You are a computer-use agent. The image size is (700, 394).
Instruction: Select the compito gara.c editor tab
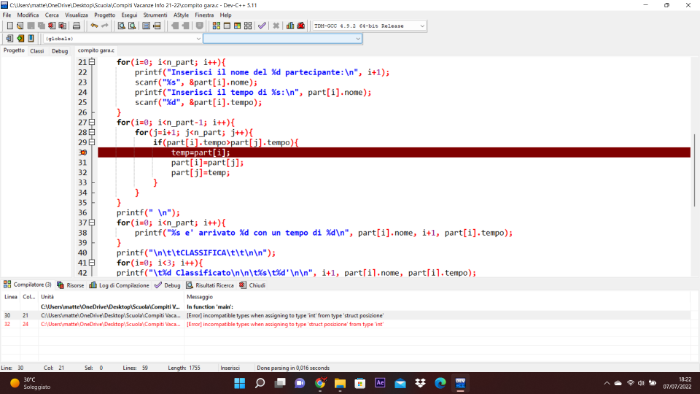(x=96, y=50)
